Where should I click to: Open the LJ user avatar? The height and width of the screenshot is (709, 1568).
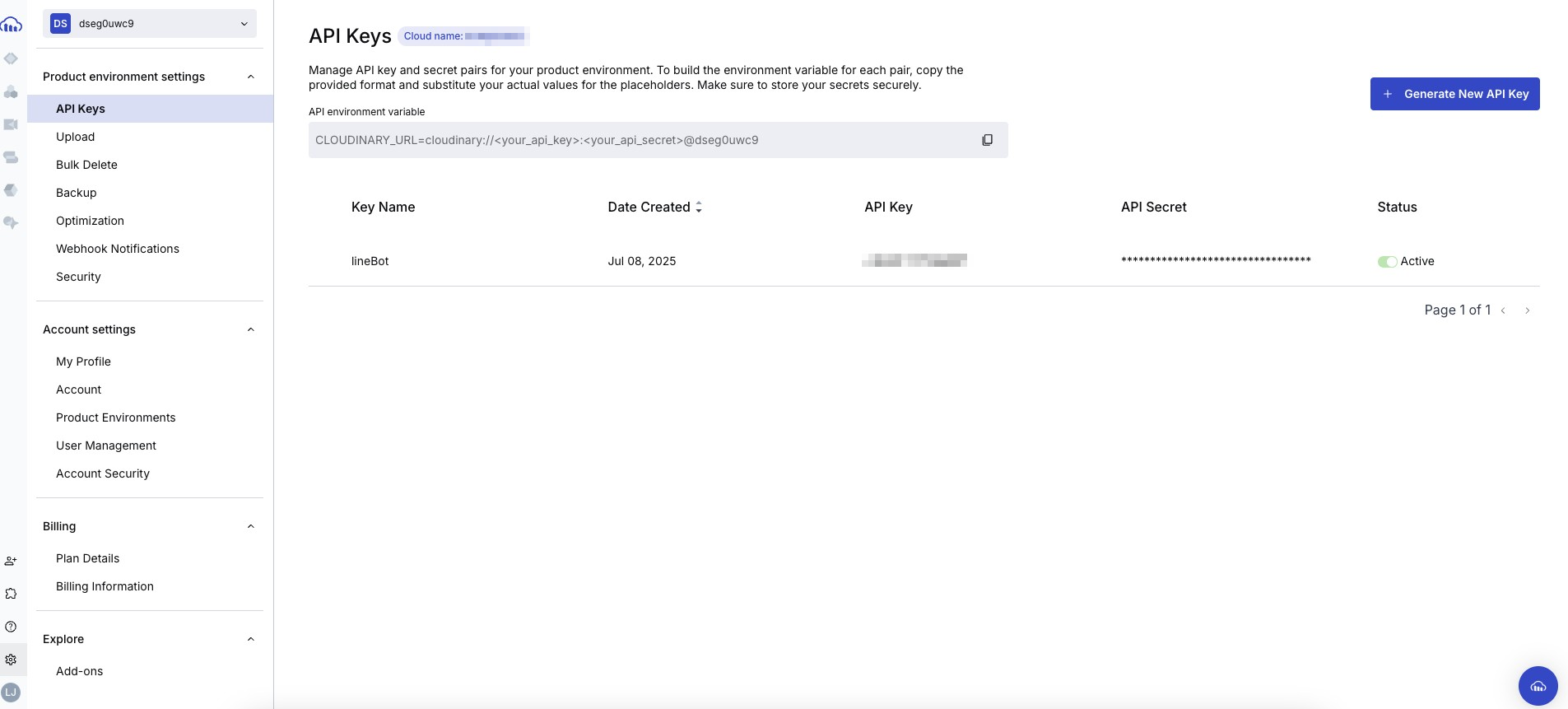pyautogui.click(x=11, y=693)
